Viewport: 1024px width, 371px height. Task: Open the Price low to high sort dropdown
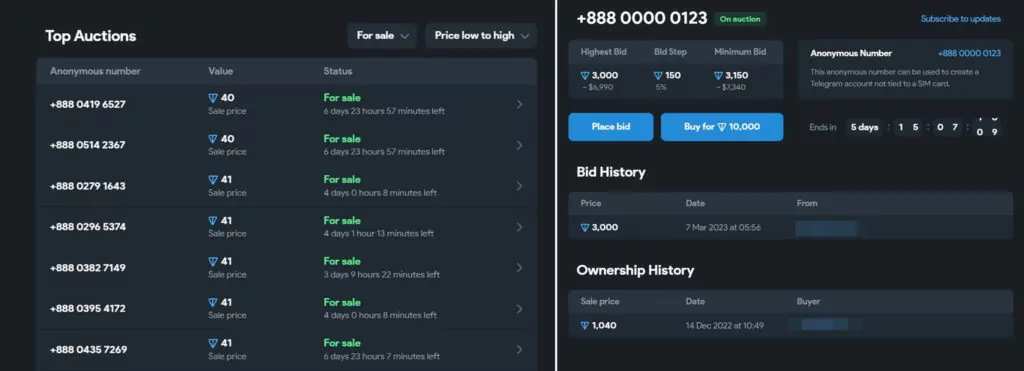[x=481, y=36]
